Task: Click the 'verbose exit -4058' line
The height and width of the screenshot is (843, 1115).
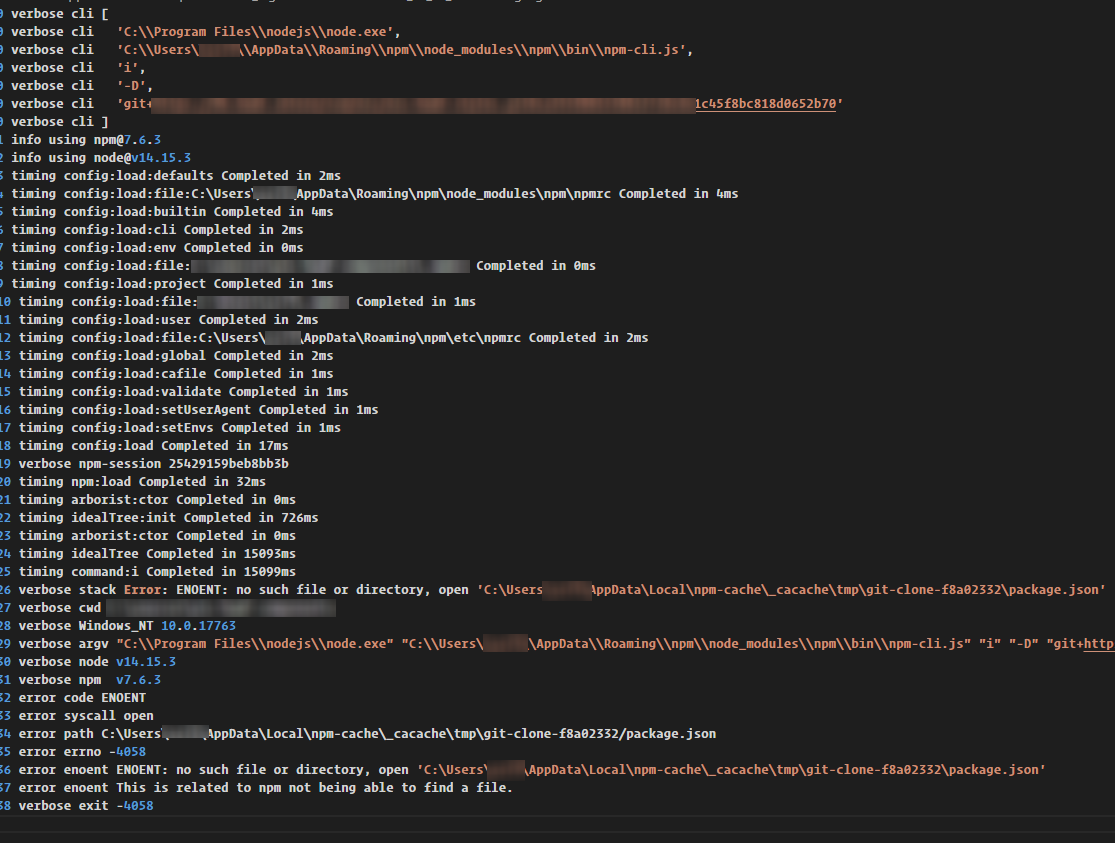Action: (86, 806)
